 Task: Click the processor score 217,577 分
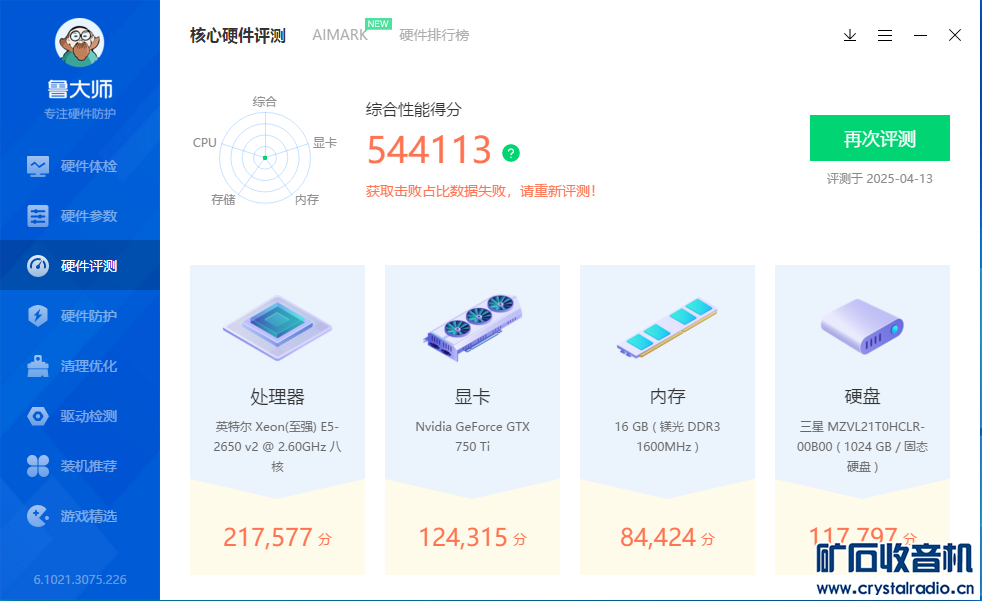277,537
